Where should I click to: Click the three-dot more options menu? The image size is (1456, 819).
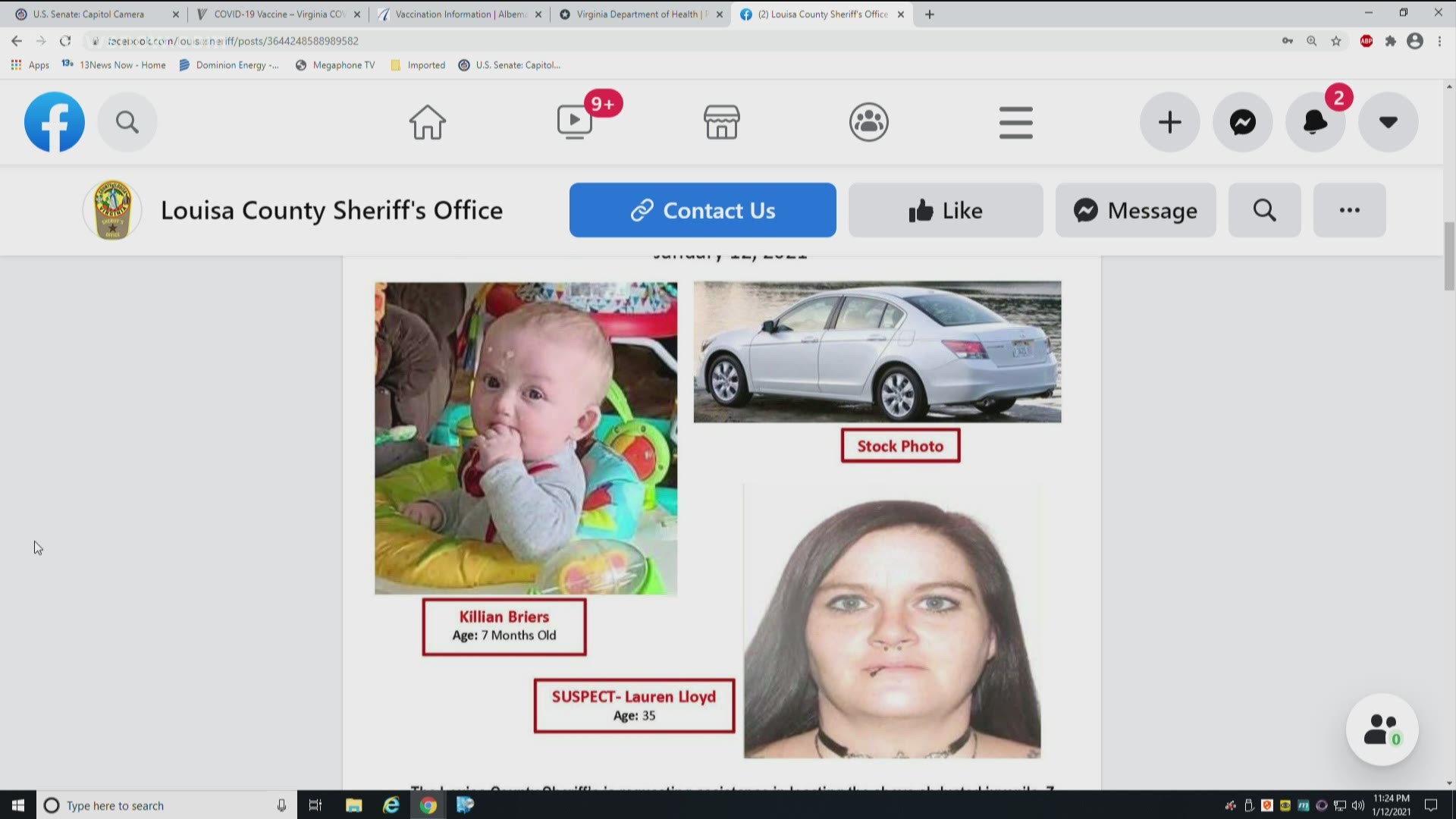1350,210
